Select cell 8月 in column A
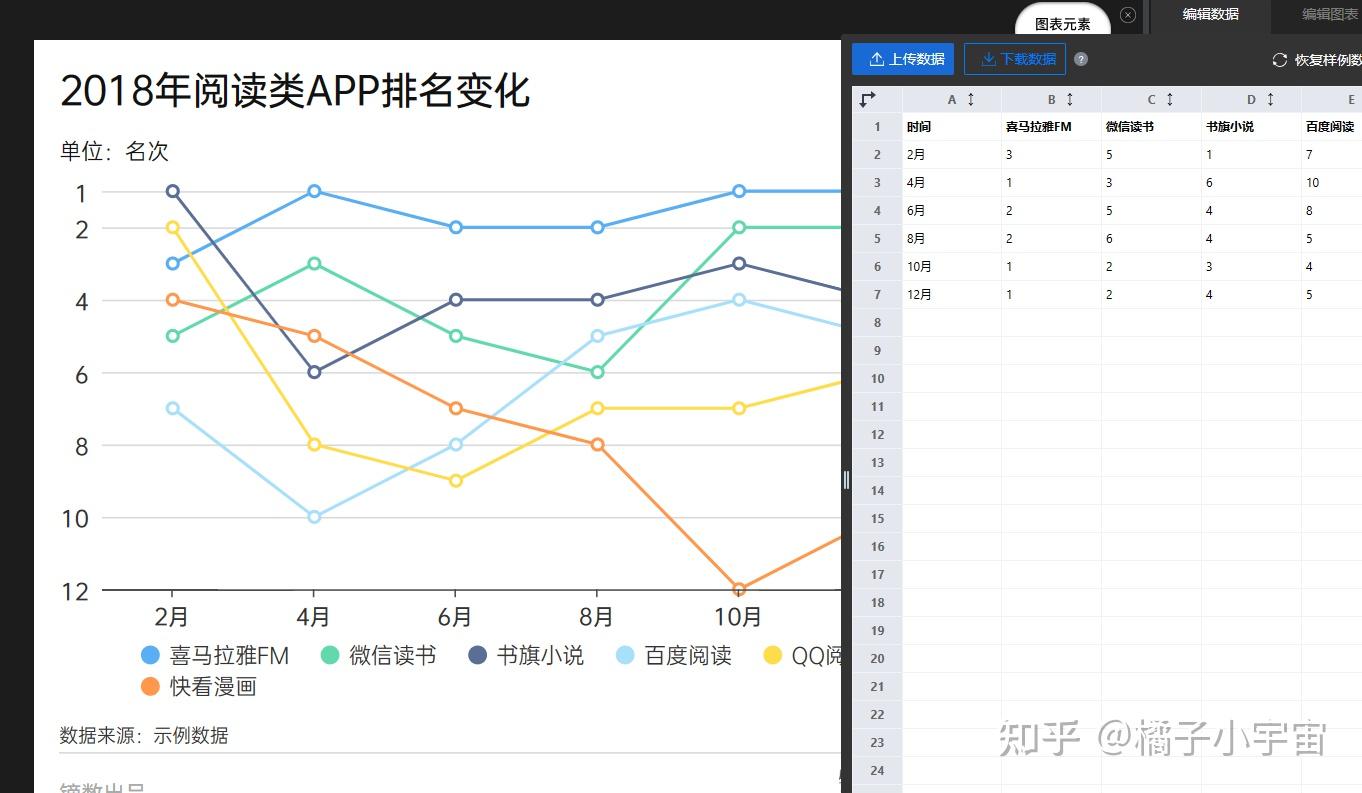Image resolution: width=1362 pixels, height=793 pixels. 951,239
